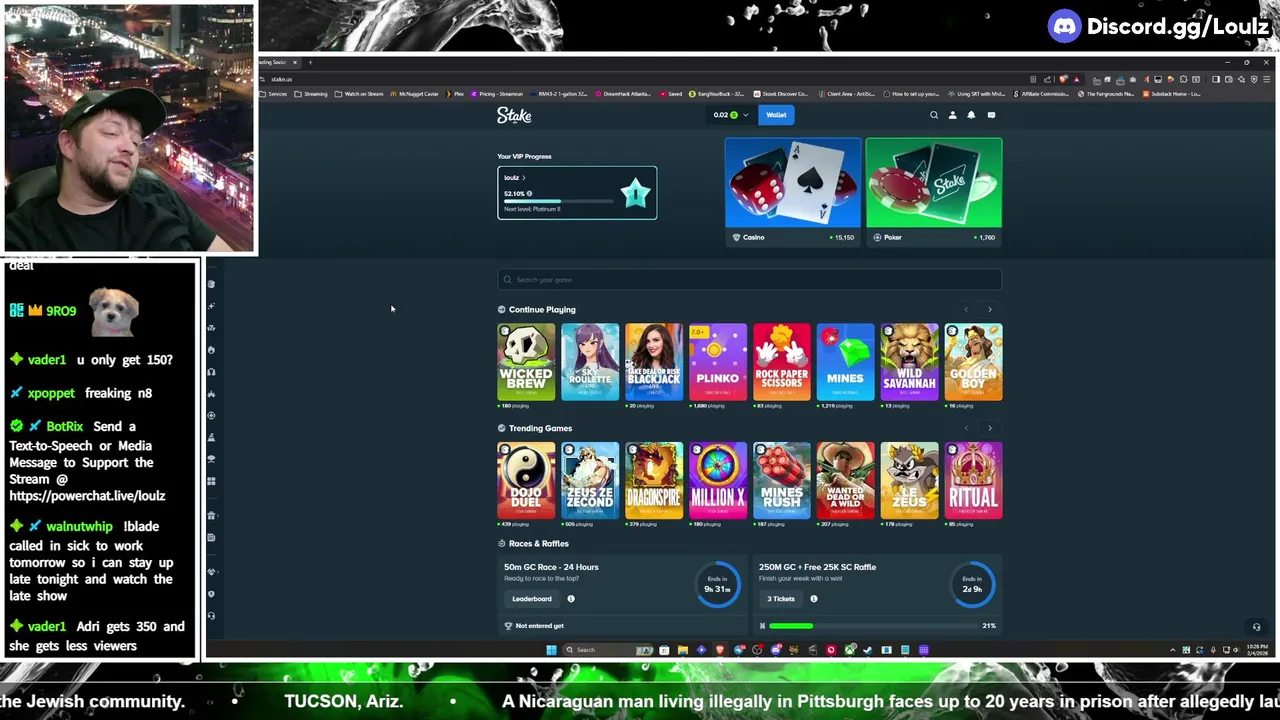Open the shield icon in Stake sidebar
This screenshot has height=720, width=1280.
tap(211, 593)
